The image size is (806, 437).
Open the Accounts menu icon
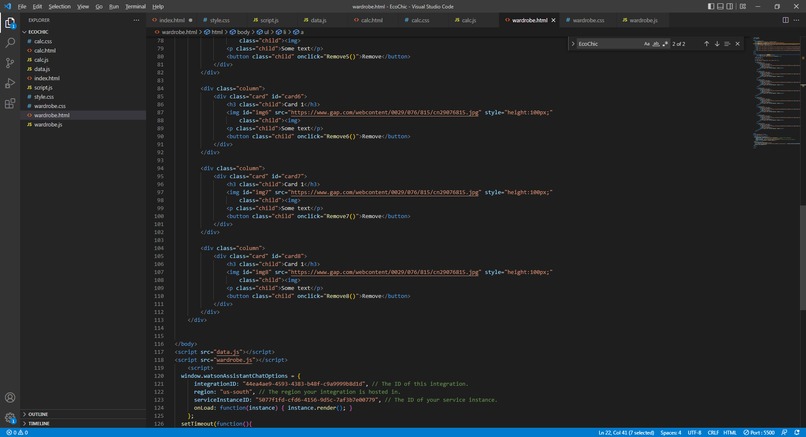10,397
